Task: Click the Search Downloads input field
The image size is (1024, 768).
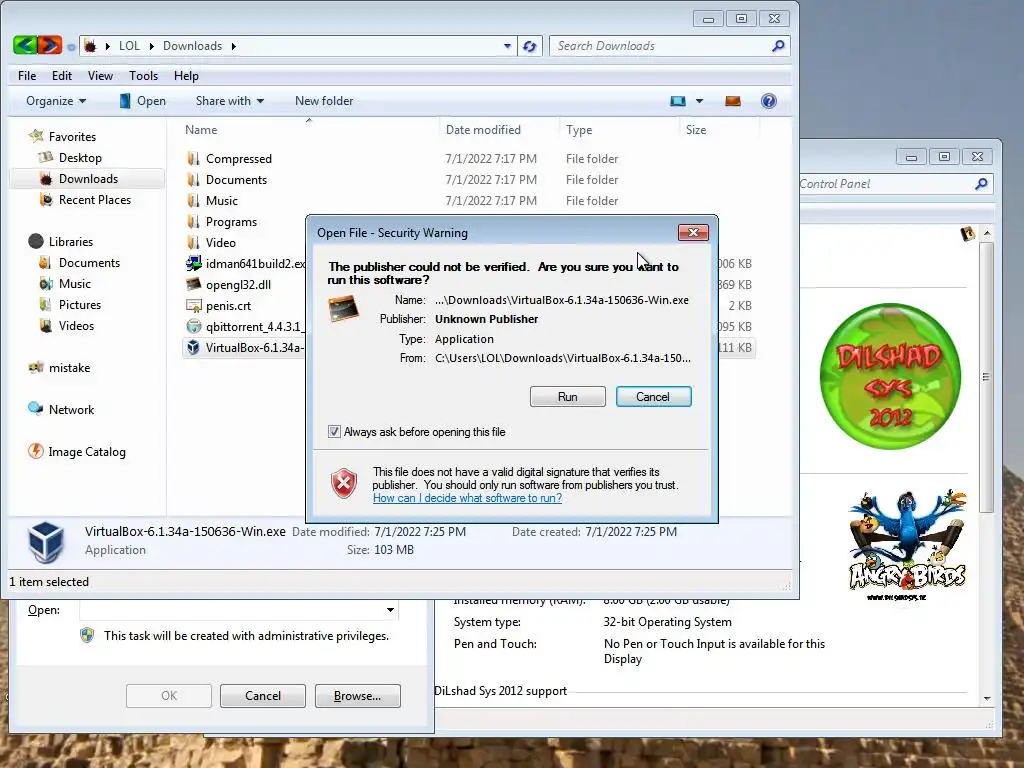Action: point(660,46)
